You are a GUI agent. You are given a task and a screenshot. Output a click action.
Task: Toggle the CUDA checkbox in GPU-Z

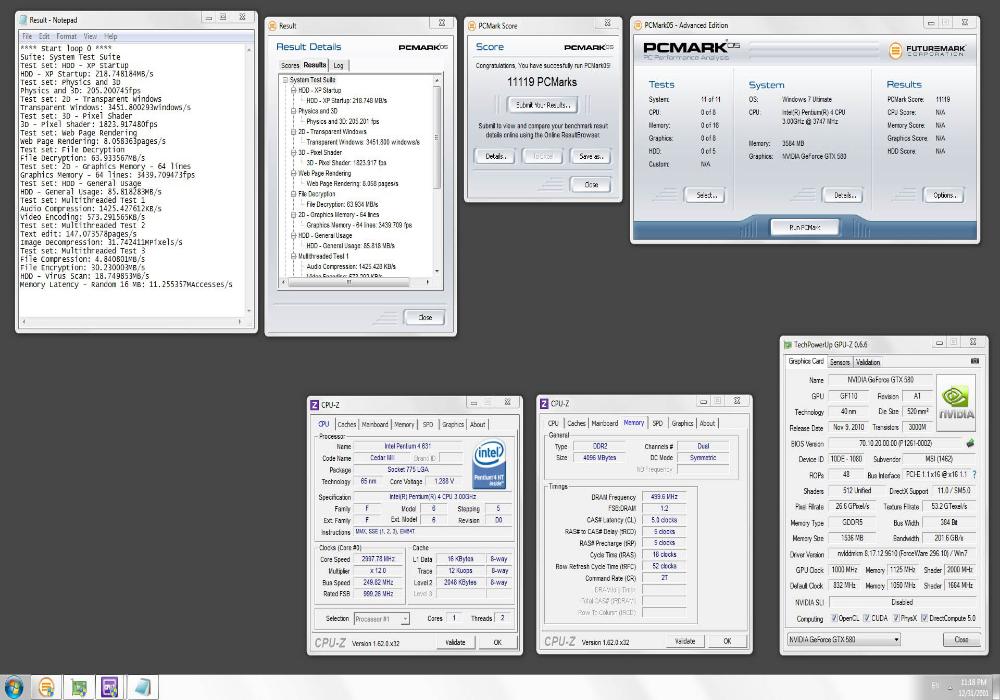pos(867,618)
